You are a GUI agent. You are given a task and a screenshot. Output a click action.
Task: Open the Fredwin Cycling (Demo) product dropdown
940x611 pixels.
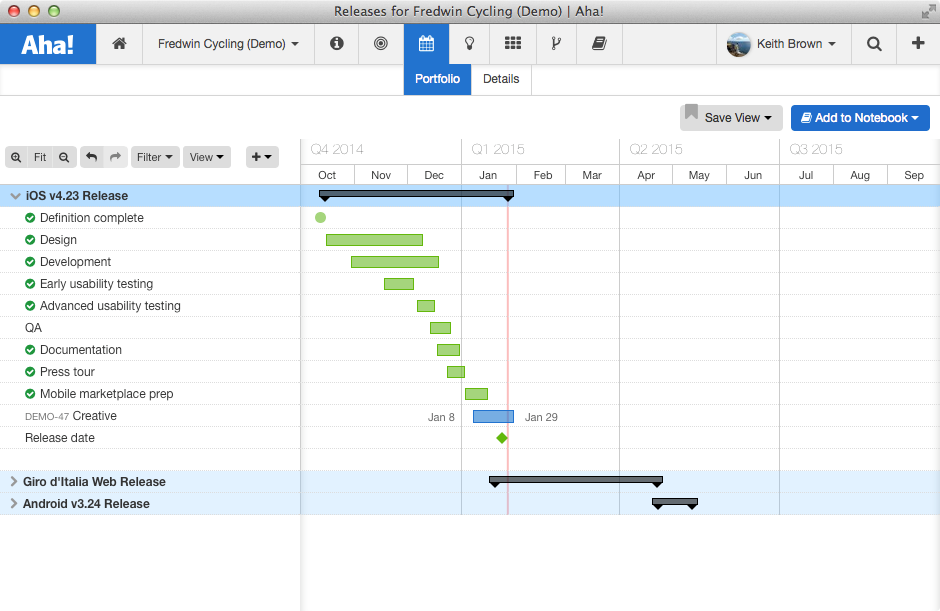[228, 44]
